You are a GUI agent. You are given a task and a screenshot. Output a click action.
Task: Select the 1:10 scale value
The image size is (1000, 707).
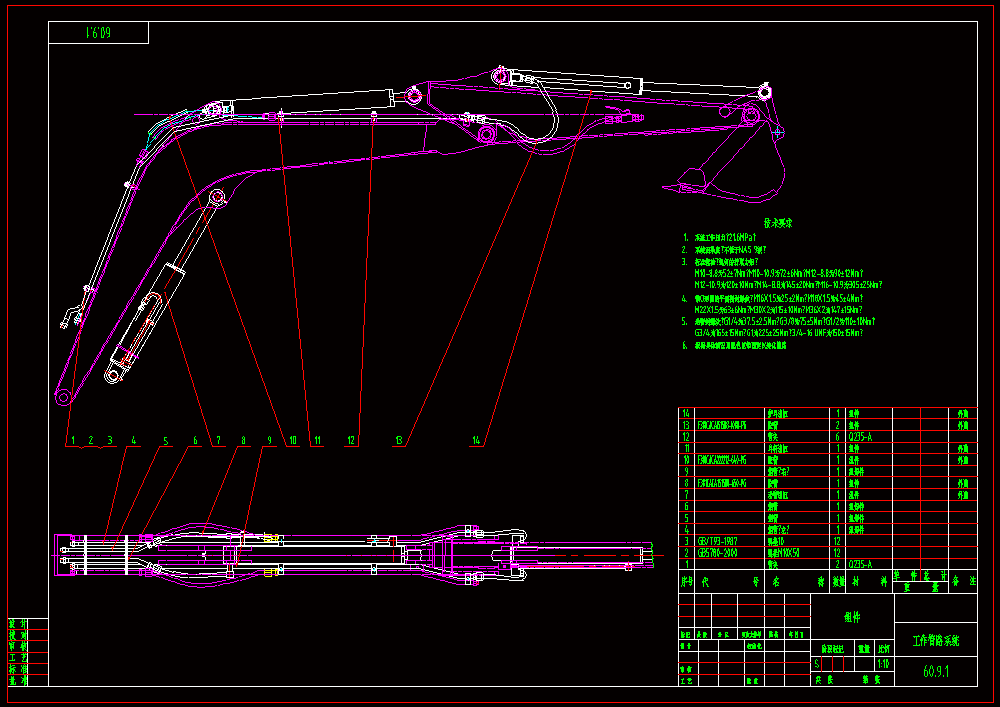click(883, 664)
